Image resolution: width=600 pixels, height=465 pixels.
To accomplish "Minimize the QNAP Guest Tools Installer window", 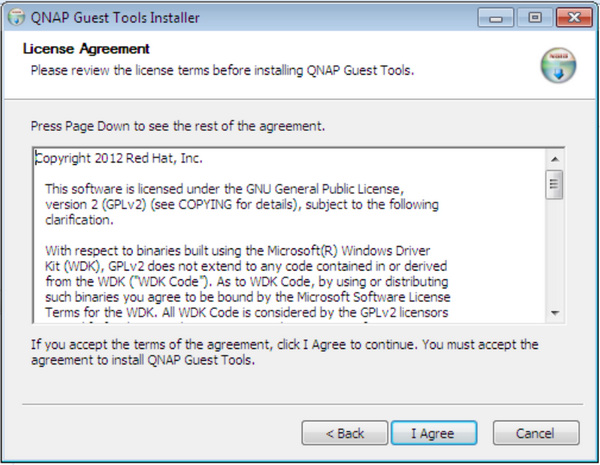I will pyautogui.click(x=496, y=18).
